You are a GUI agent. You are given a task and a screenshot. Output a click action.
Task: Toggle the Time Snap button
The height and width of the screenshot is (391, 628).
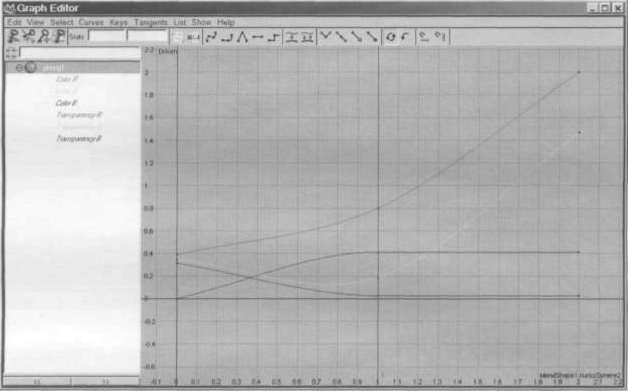[424, 37]
